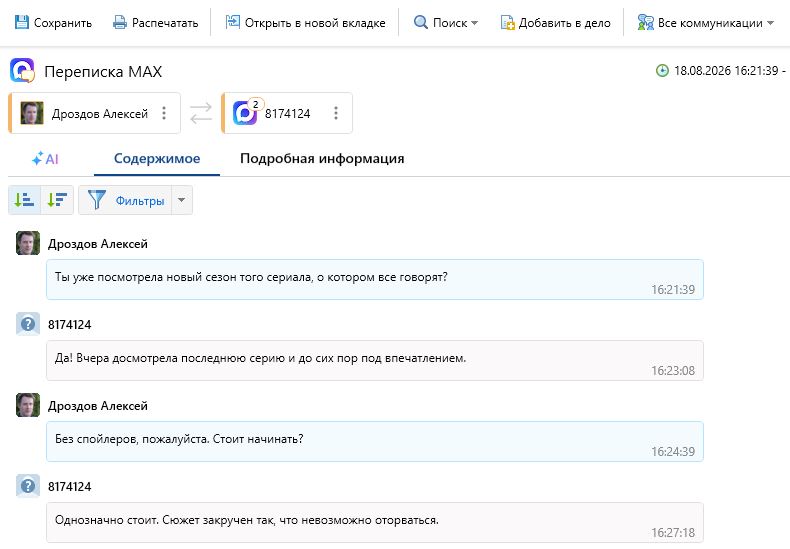The width and height of the screenshot is (790, 549).
Task: Click the Фильтры button label
Action: (140, 200)
